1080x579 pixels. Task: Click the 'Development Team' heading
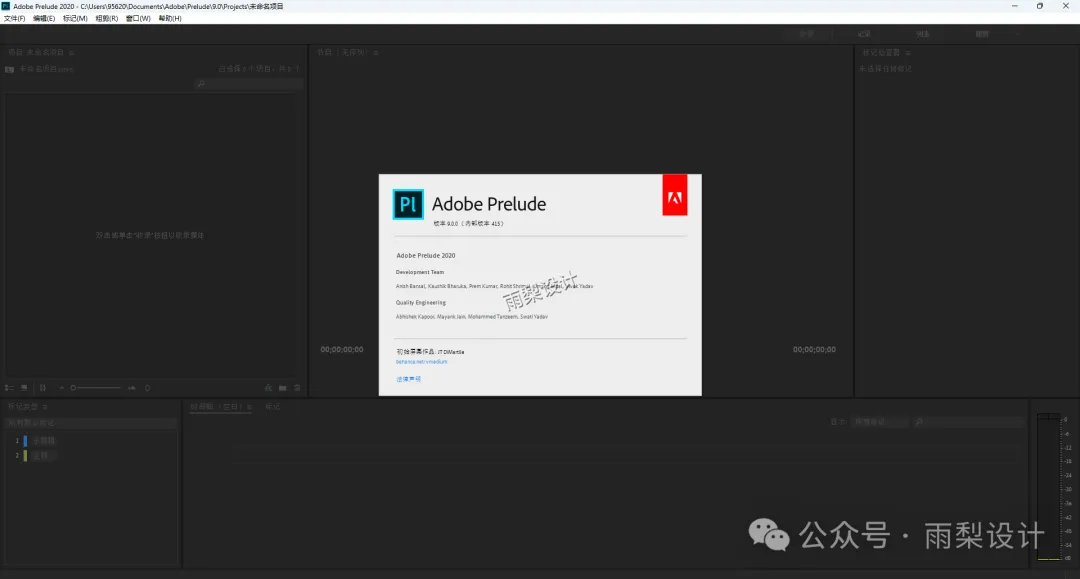coord(420,272)
